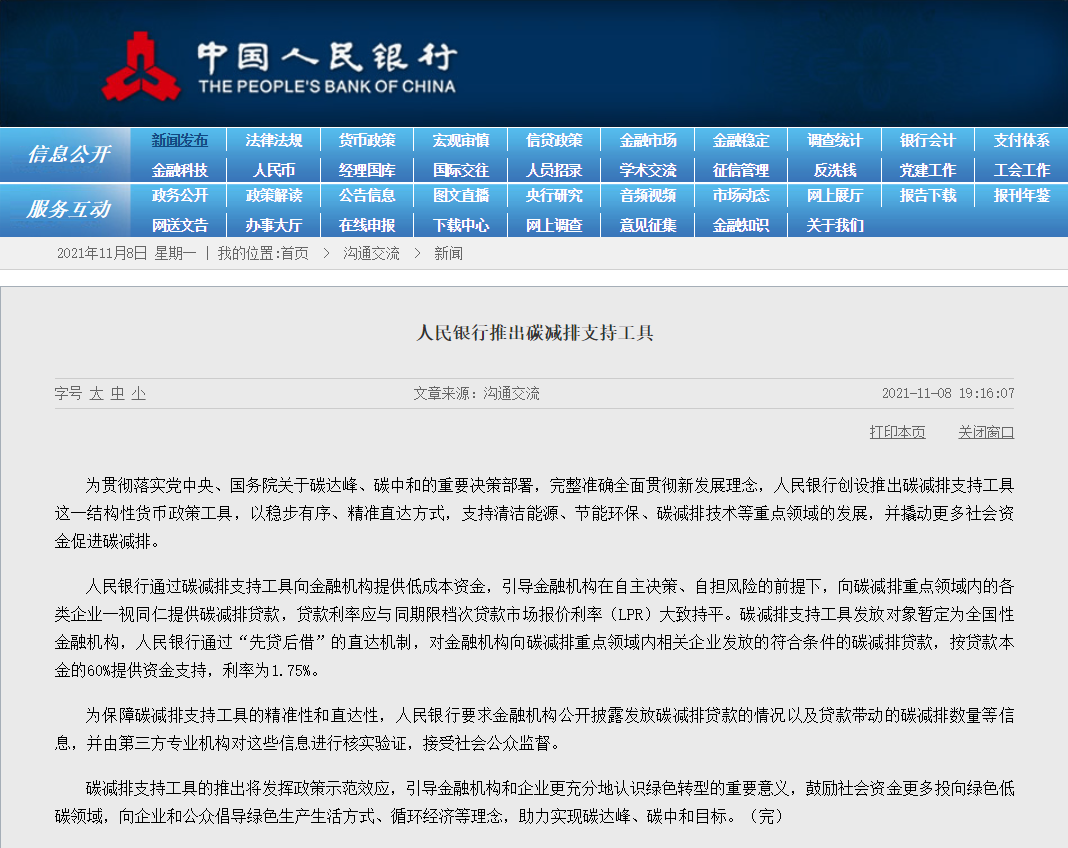Go to 图文直播 page
Screen dimensions: 1068x848
coord(461,195)
